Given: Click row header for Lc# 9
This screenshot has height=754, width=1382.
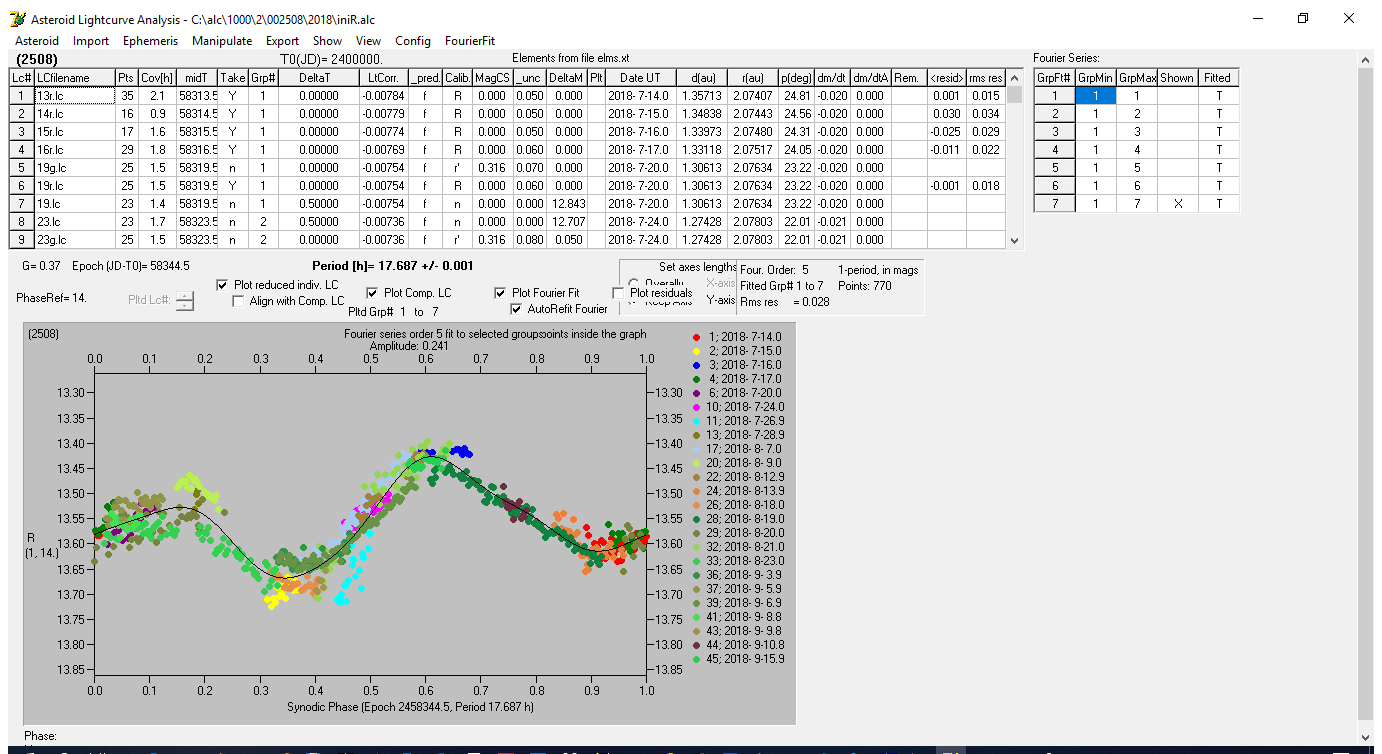Looking at the screenshot, I should tap(22, 240).
